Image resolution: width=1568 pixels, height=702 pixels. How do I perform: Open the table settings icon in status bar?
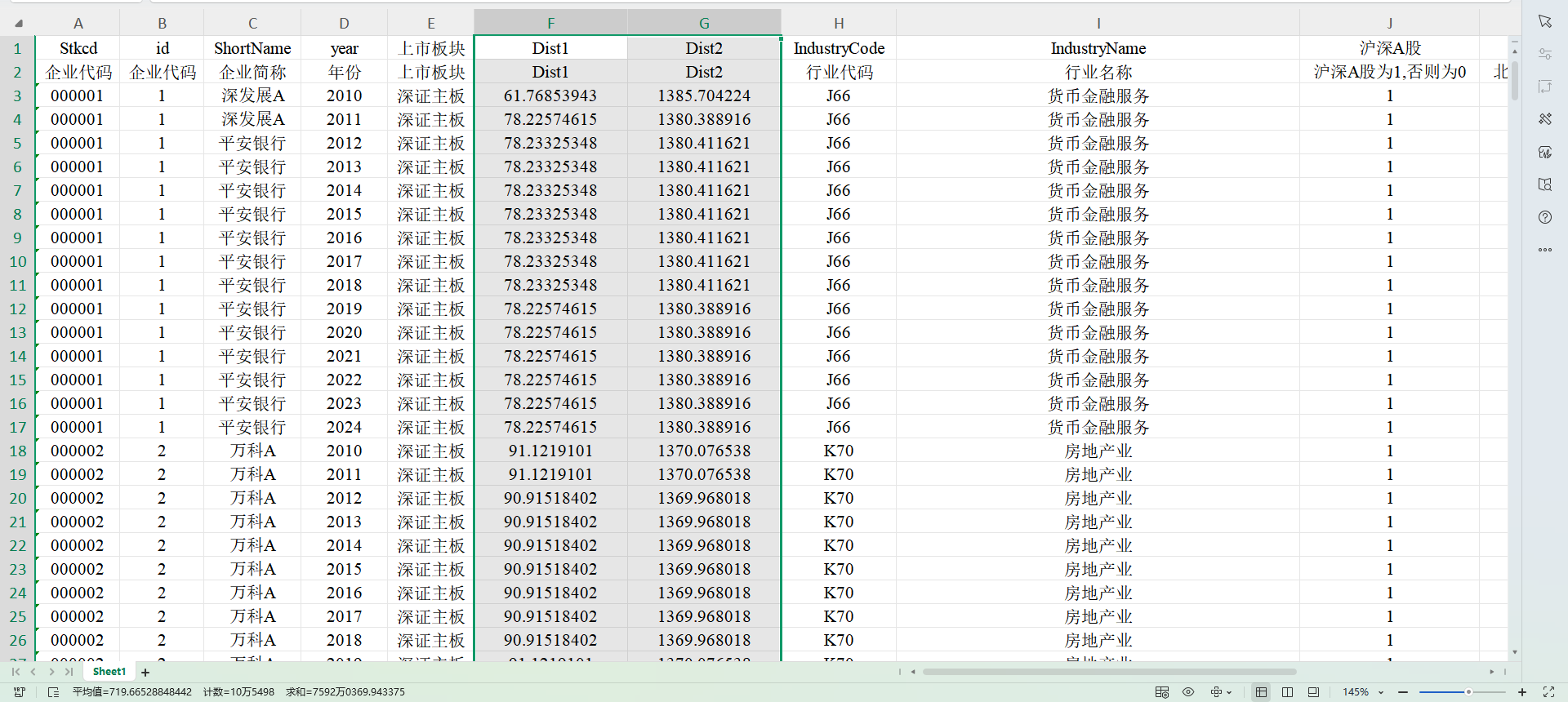[x=1162, y=692]
